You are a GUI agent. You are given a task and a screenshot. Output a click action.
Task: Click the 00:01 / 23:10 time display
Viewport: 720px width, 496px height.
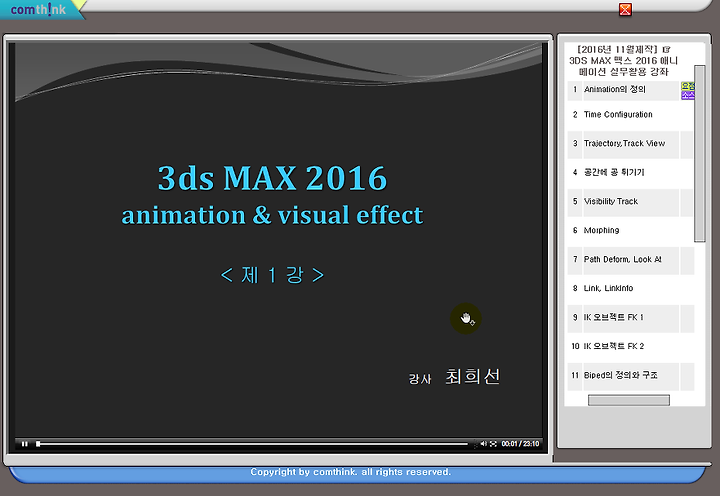coord(520,444)
